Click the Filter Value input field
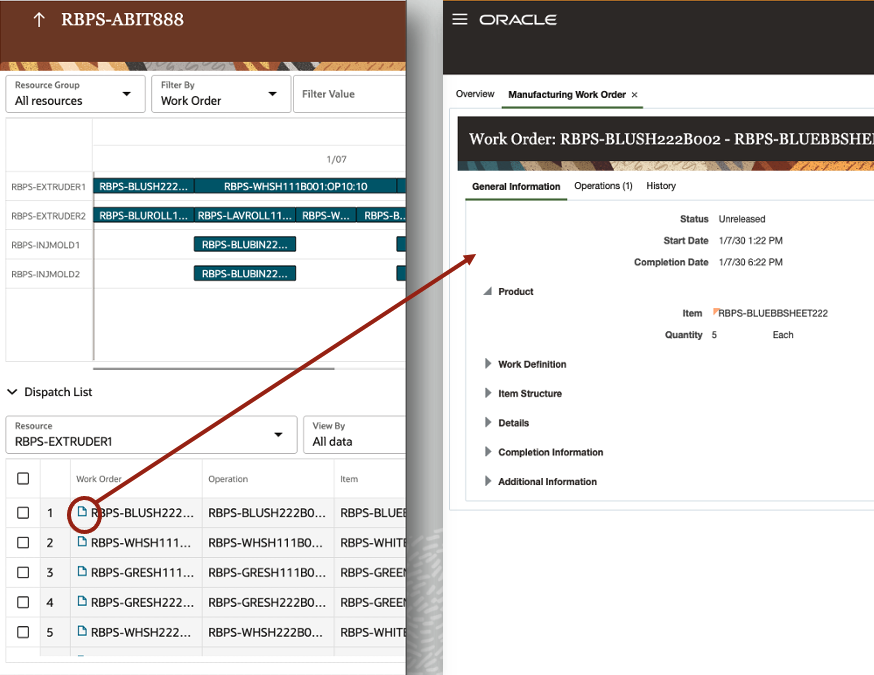The image size is (874, 675). (x=349, y=94)
